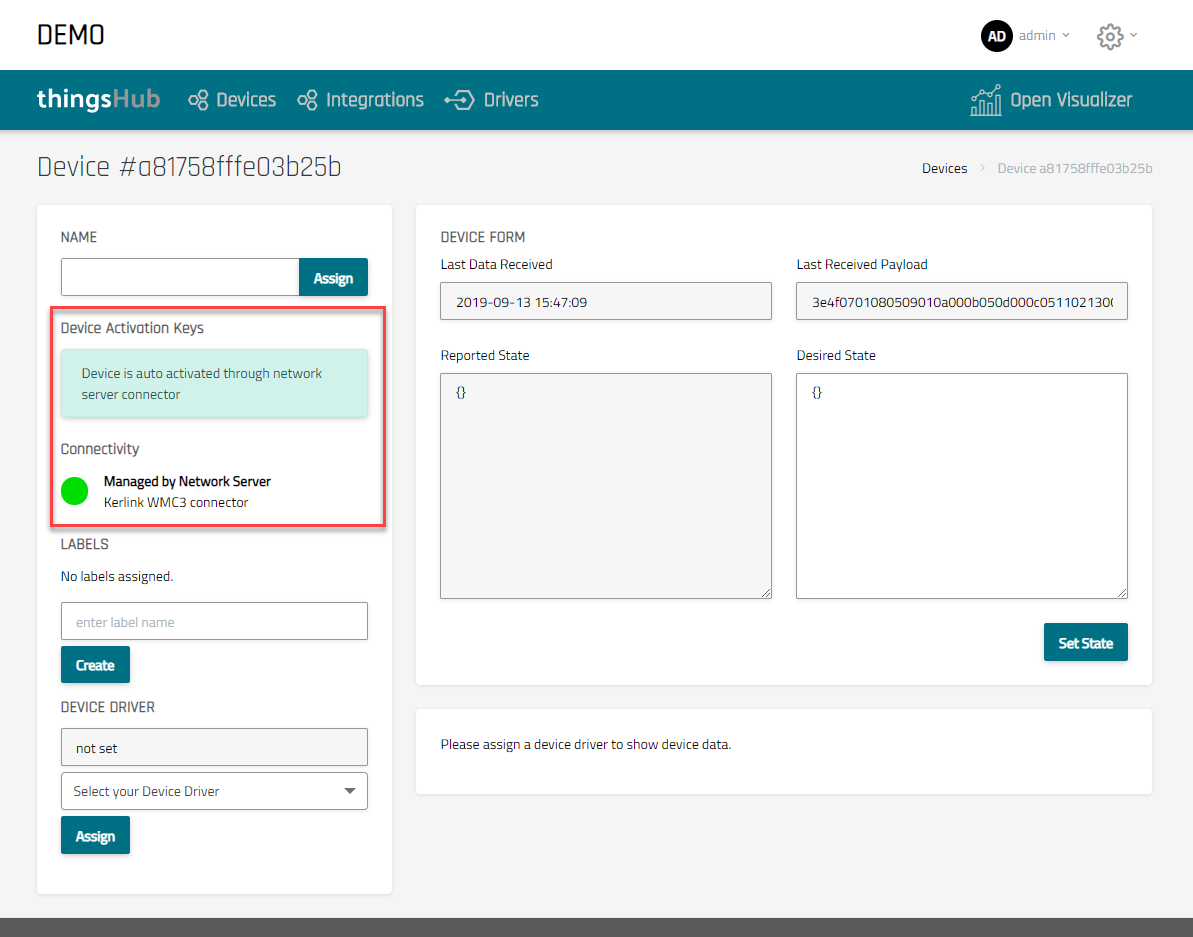Click the Devices breadcrumb link
Image resolution: width=1193 pixels, height=937 pixels.
[x=944, y=168]
